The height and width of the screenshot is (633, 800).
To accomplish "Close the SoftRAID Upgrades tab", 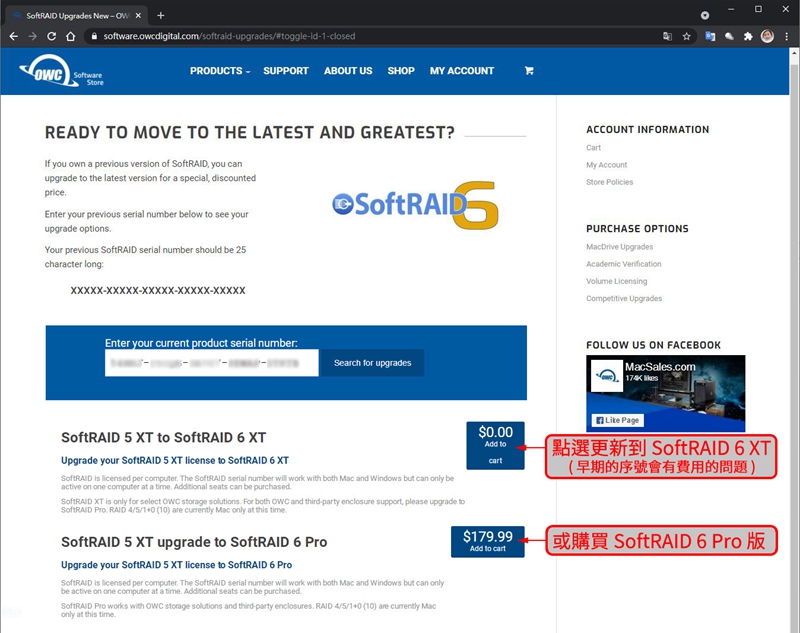I will (x=138, y=16).
